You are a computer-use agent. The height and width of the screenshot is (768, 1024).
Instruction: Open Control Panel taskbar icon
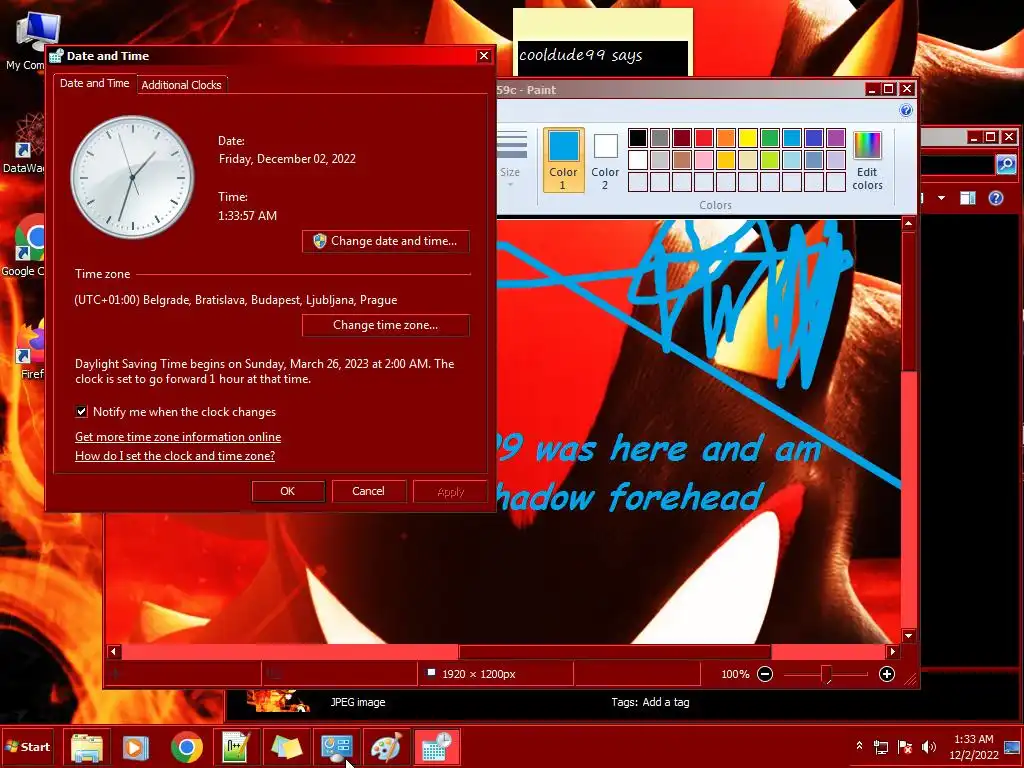336,747
